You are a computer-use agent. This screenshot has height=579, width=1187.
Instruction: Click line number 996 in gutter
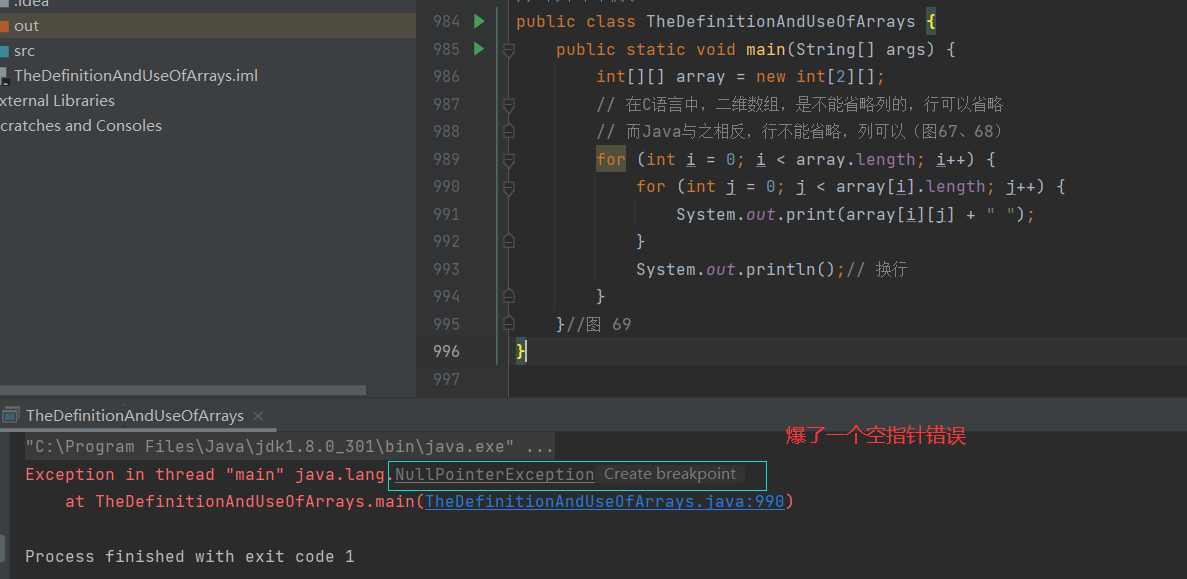(446, 351)
